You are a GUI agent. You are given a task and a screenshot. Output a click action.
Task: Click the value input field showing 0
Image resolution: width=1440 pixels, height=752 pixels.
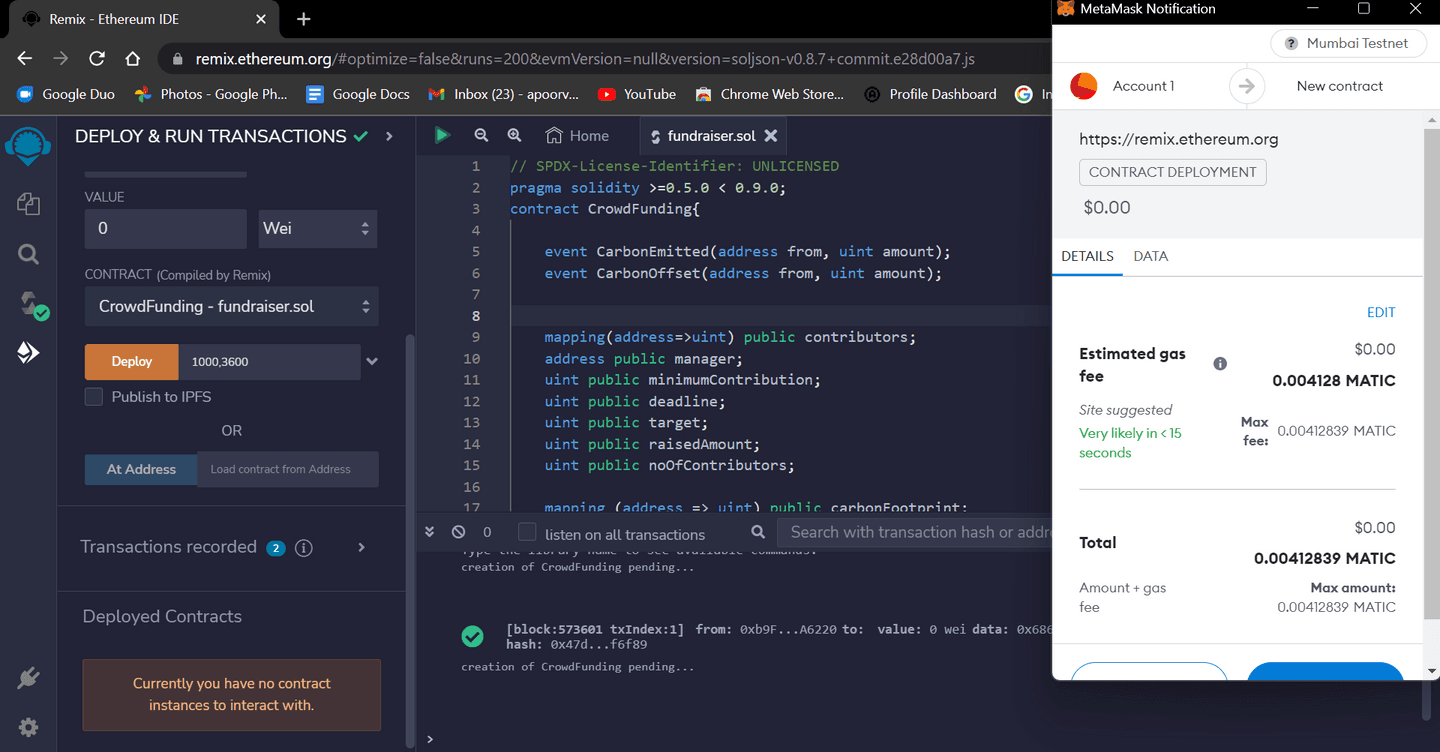(166, 229)
